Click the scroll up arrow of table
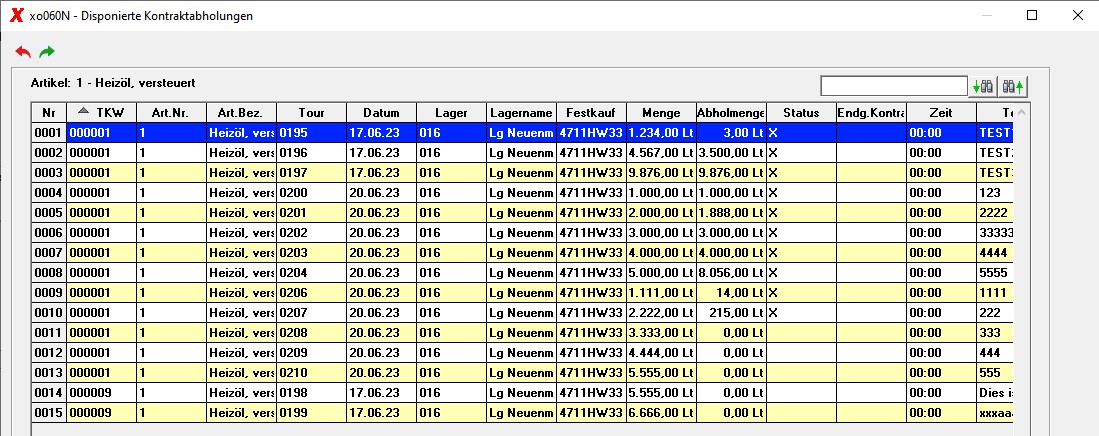 (1020, 113)
